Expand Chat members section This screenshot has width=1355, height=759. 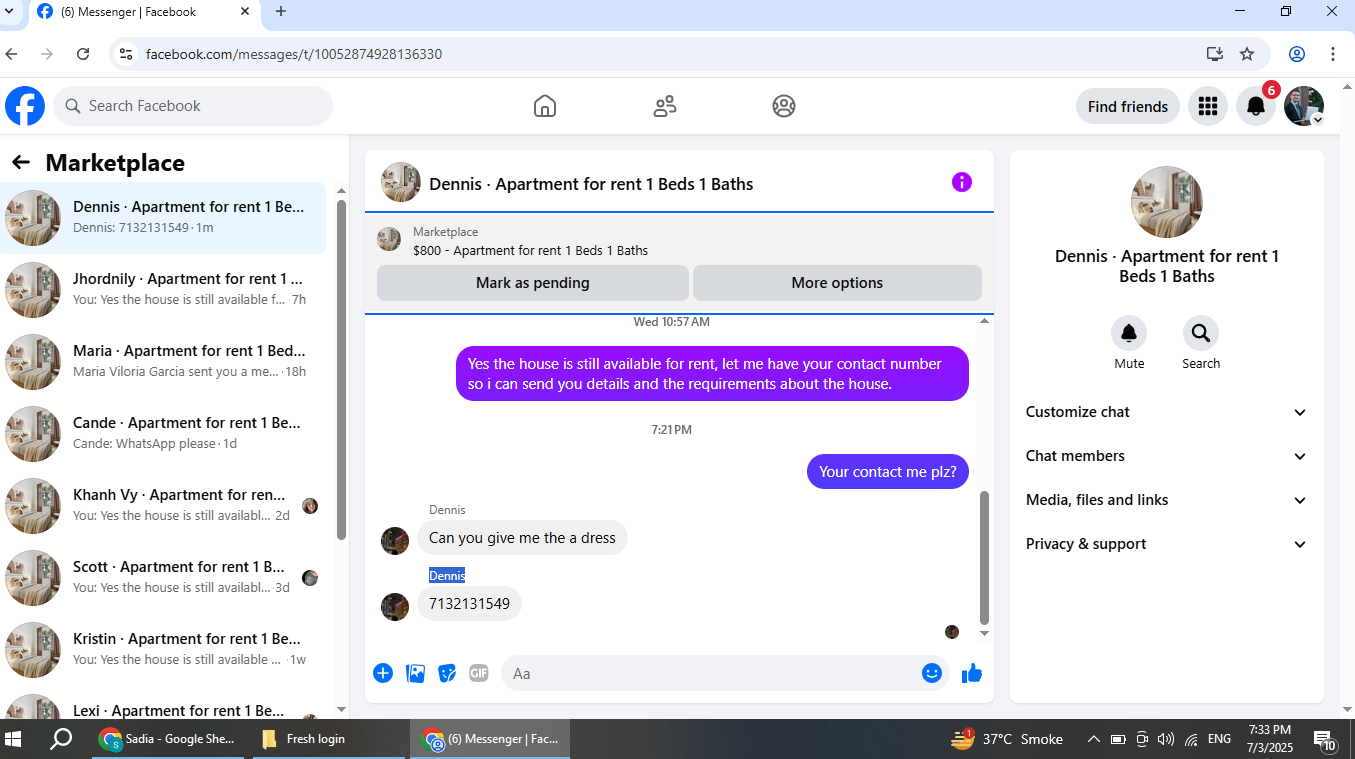pyautogui.click(x=1166, y=456)
